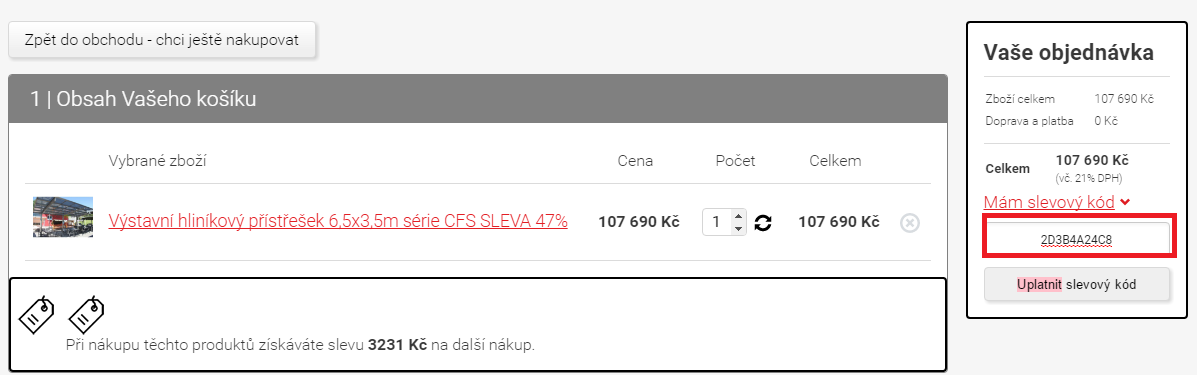Focus the discount code input field
The width and height of the screenshot is (1197, 375).
1076,239
